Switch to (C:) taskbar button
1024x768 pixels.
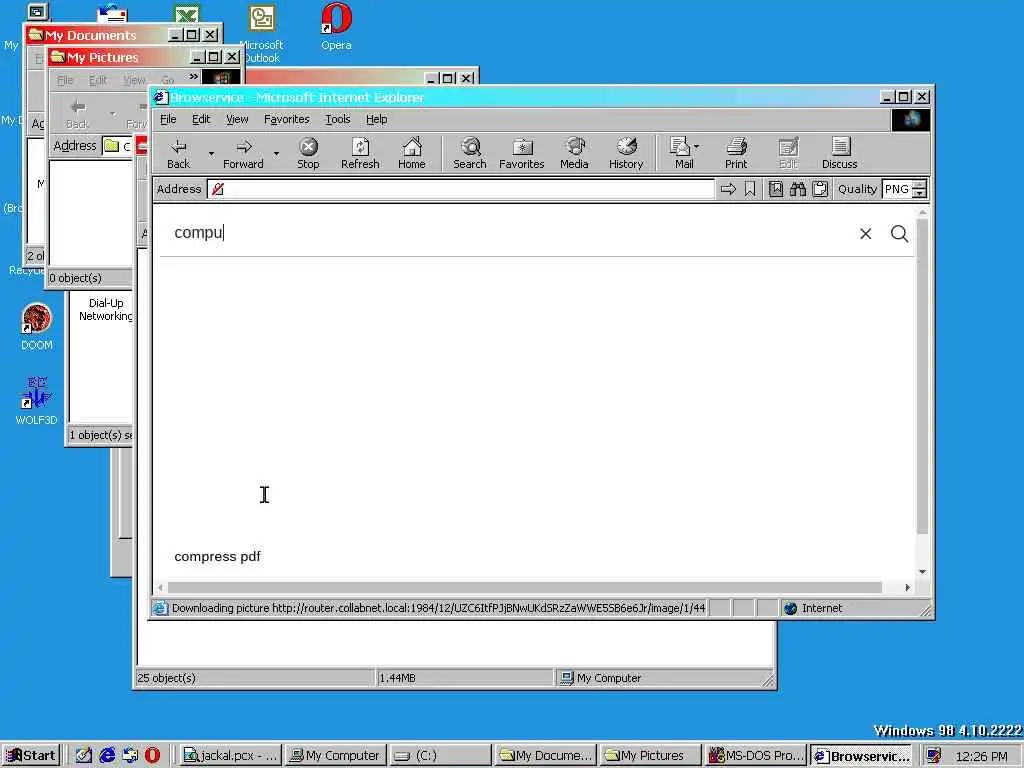[440, 756]
